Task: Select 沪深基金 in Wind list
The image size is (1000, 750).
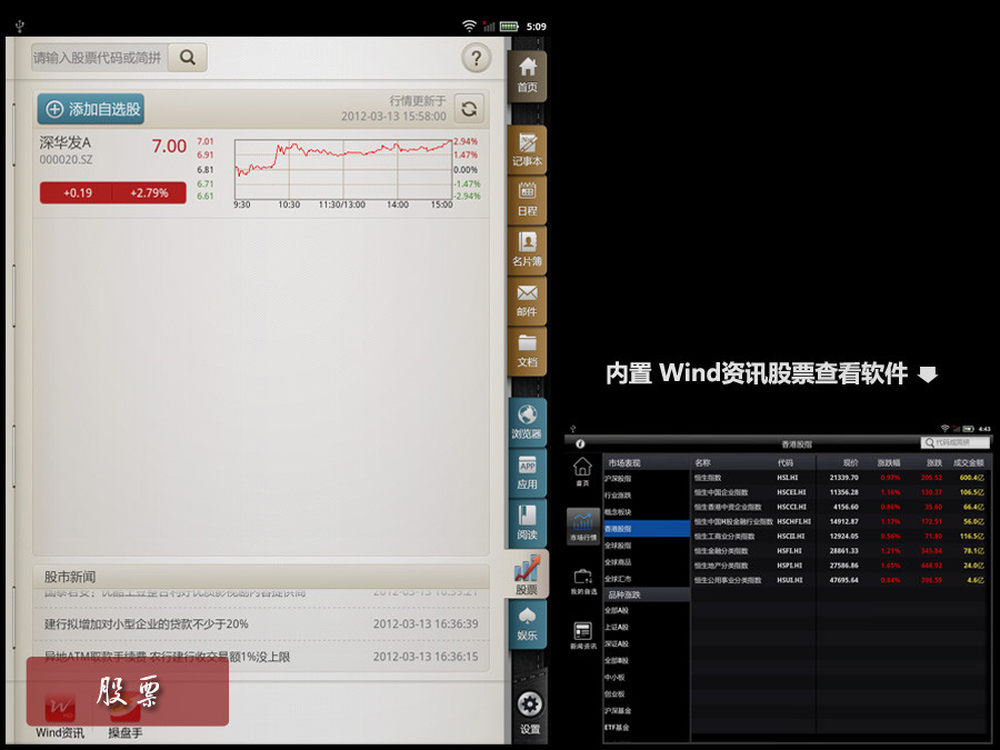Action: tap(617, 710)
